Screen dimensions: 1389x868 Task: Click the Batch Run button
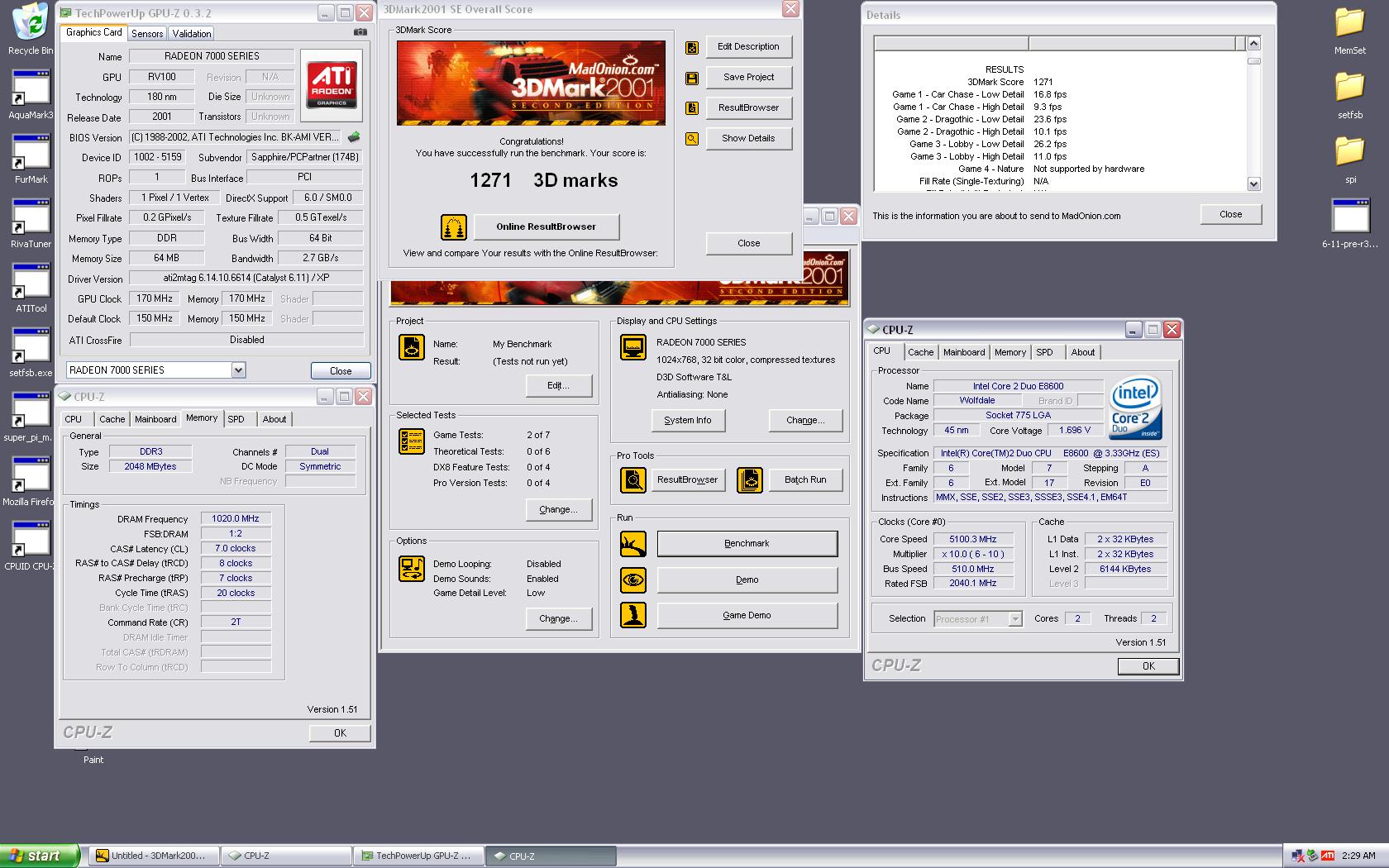(x=805, y=479)
